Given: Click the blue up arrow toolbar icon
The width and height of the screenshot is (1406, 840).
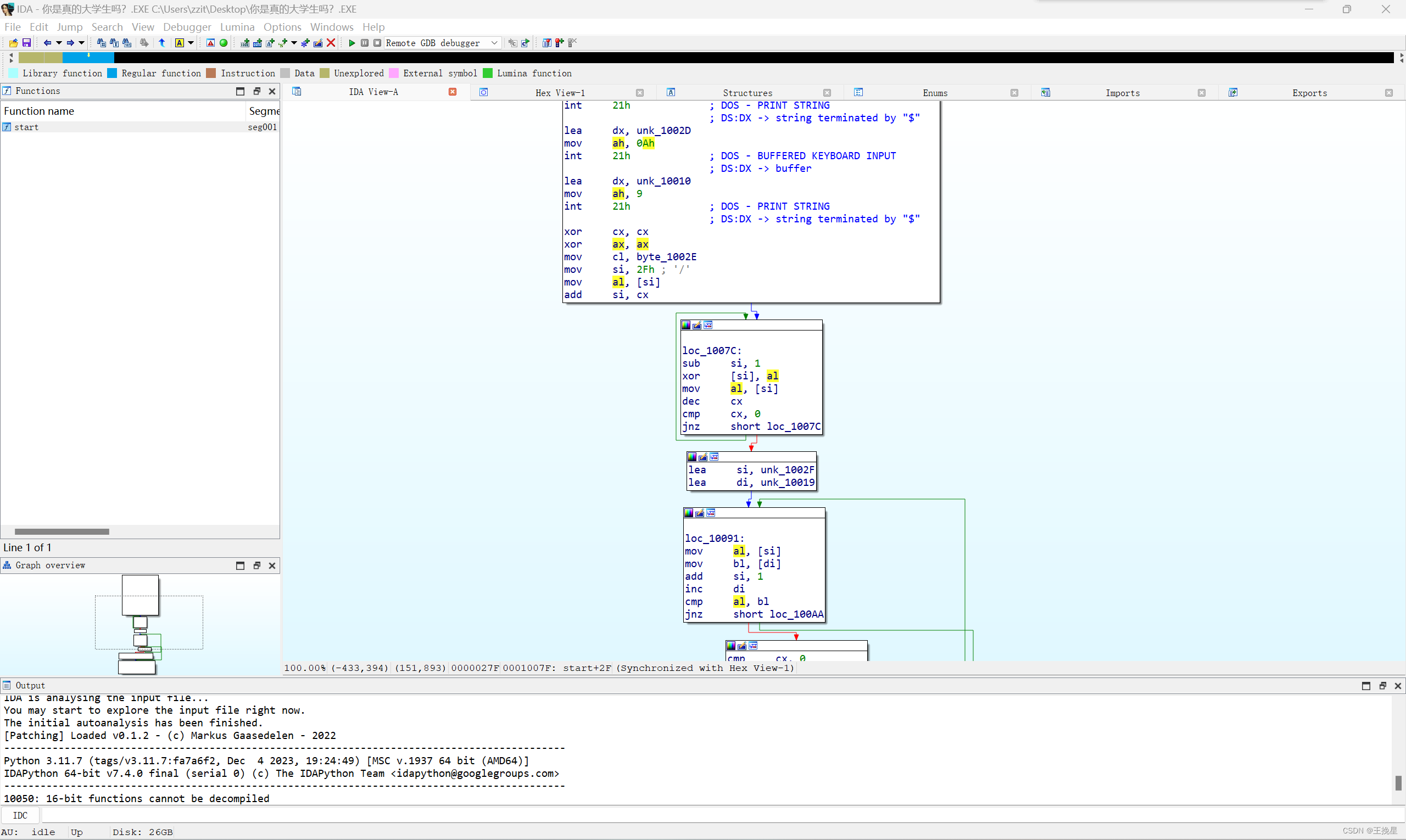Looking at the screenshot, I should [162, 43].
